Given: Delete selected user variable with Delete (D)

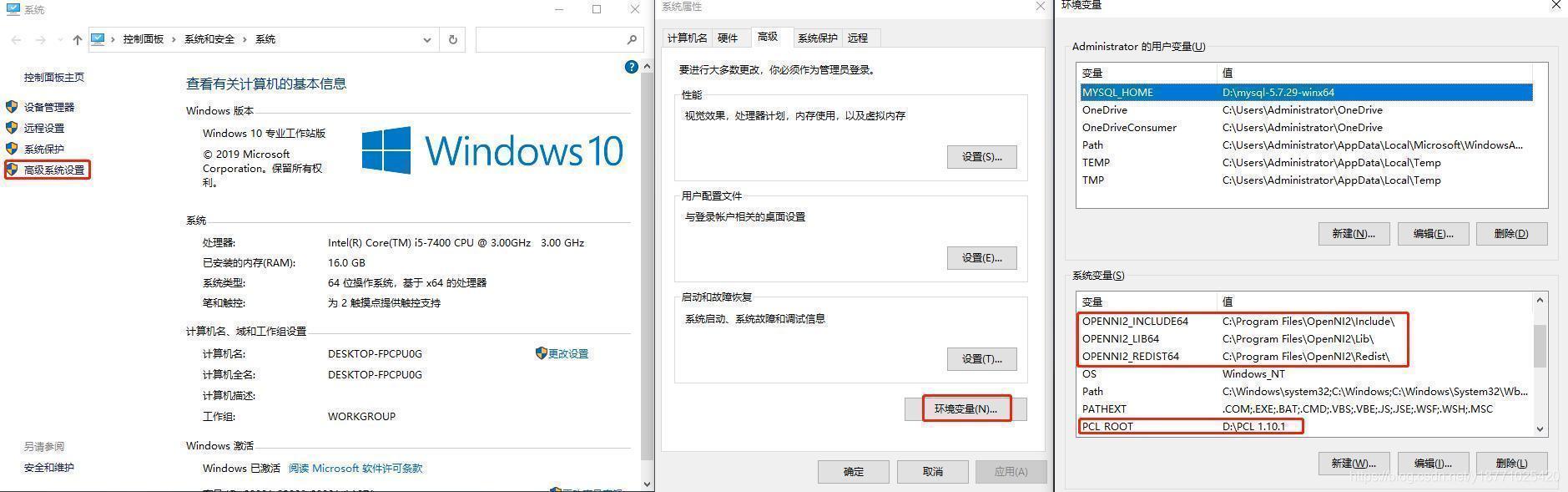Looking at the screenshot, I should (x=1511, y=233).
